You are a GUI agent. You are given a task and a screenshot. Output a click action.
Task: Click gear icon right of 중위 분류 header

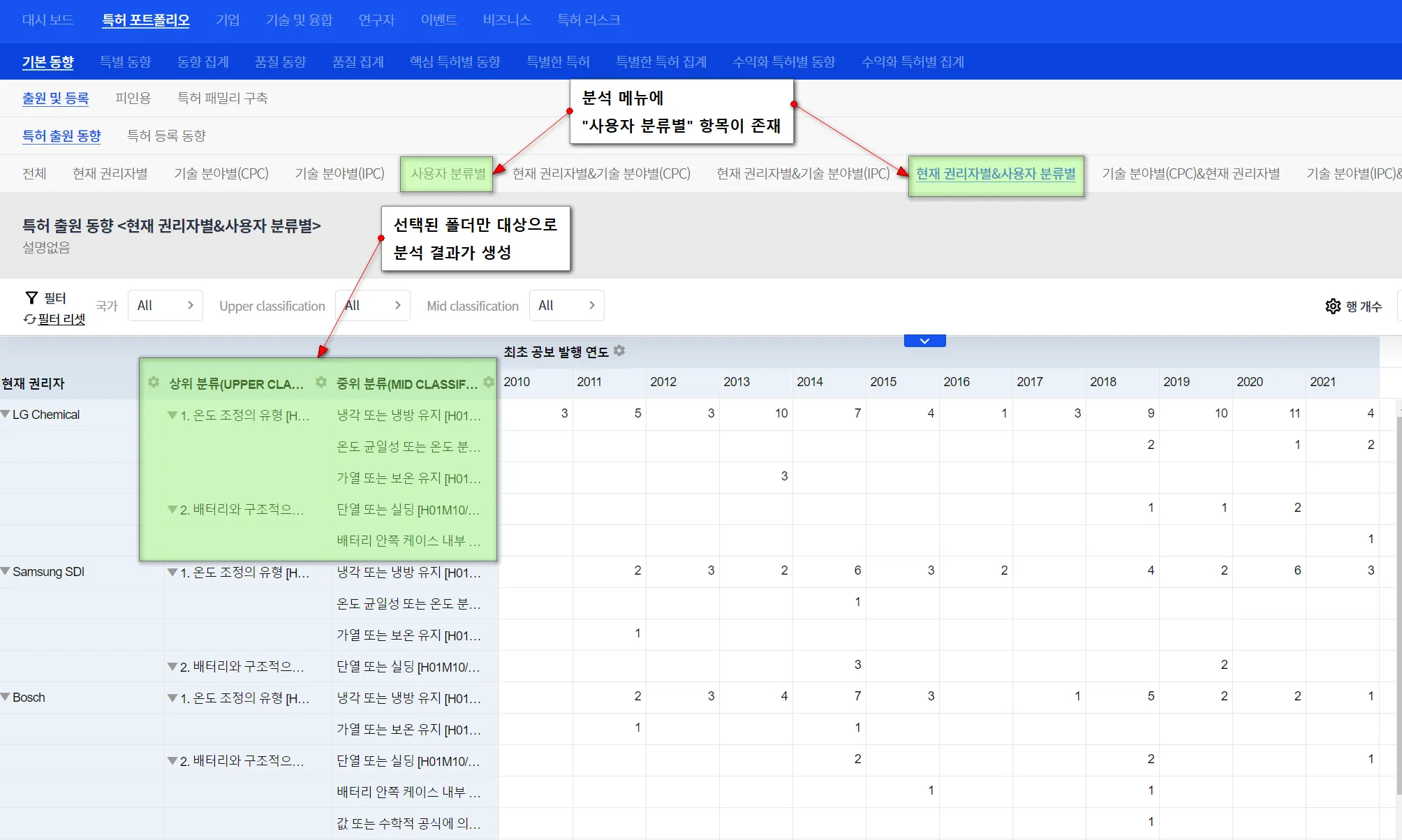pos(489,383)
